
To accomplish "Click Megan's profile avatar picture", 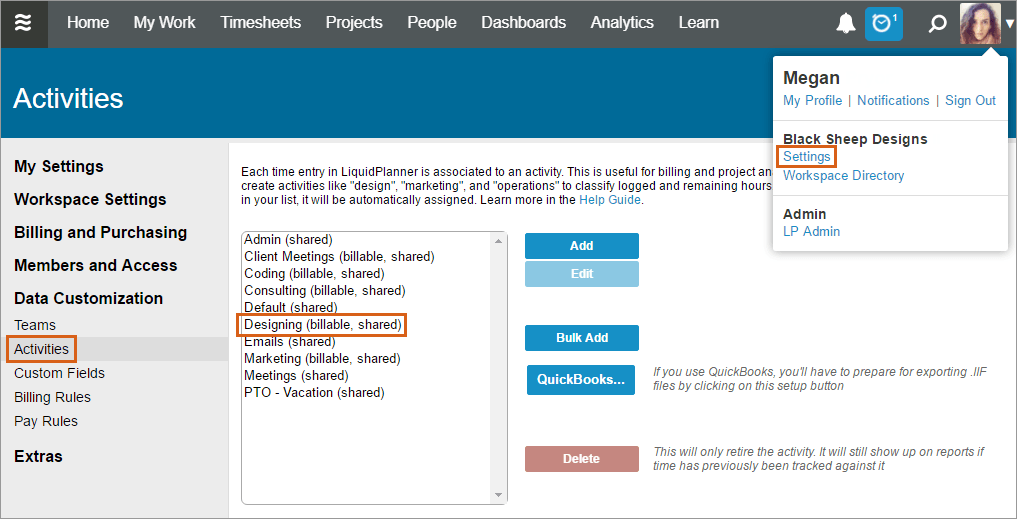I will pyautogui.click(x=979, y=23).
